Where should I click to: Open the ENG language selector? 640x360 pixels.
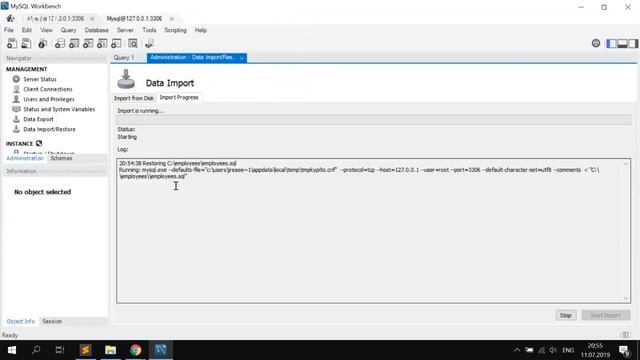[568, 350]
